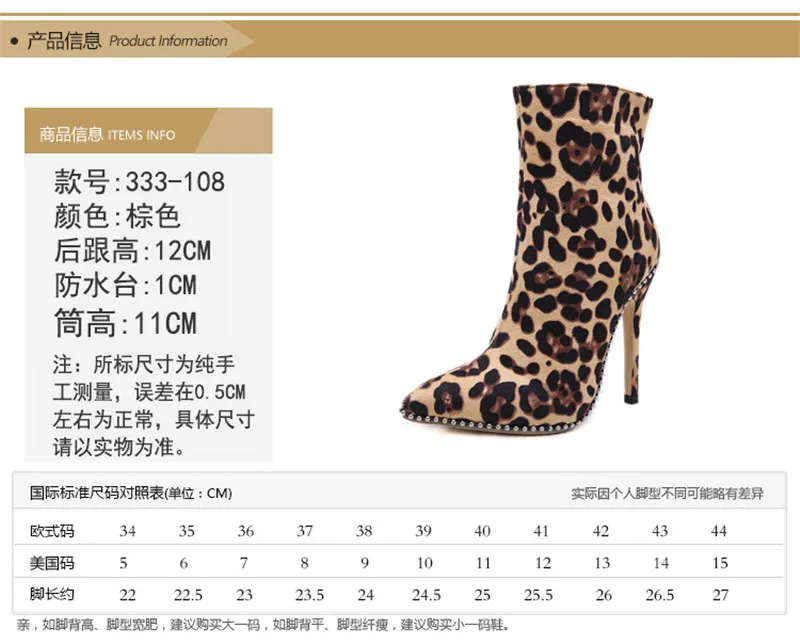This screenshot has height=644, width=800.
Task: Select EU size 44 cell
Action: (x=719, y=531)
